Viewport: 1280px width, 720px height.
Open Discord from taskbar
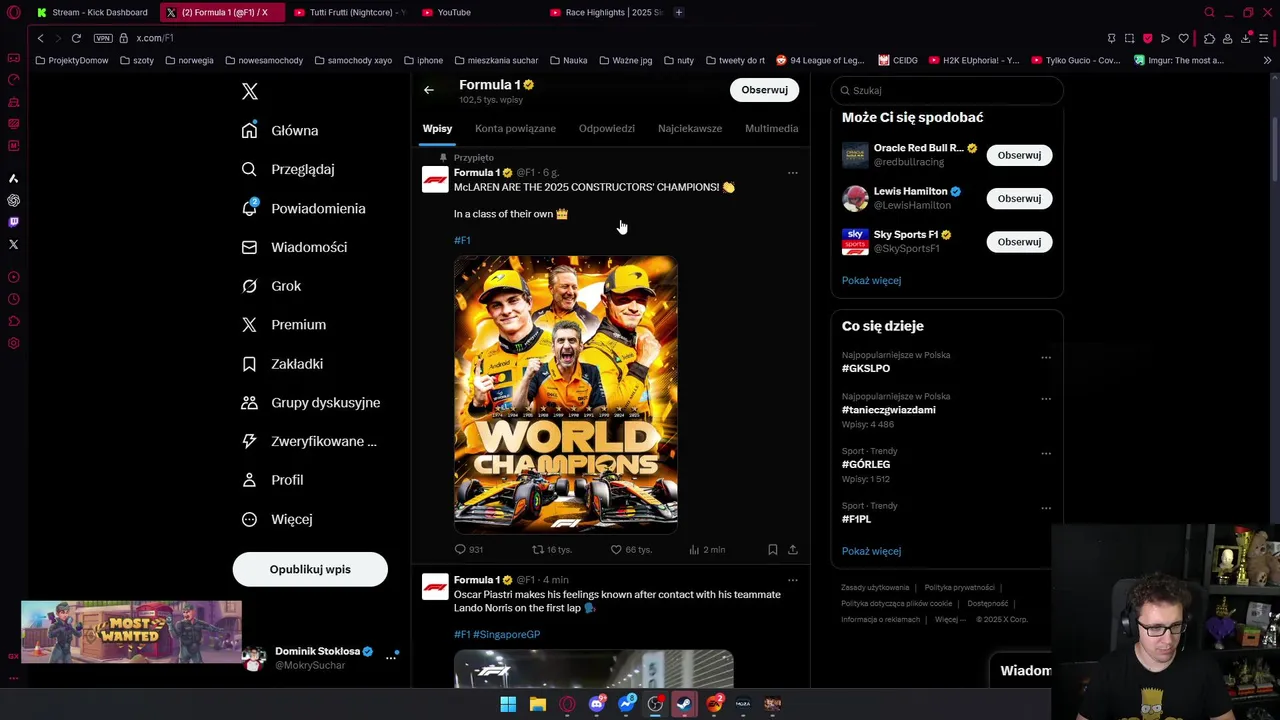coord(597,704)
